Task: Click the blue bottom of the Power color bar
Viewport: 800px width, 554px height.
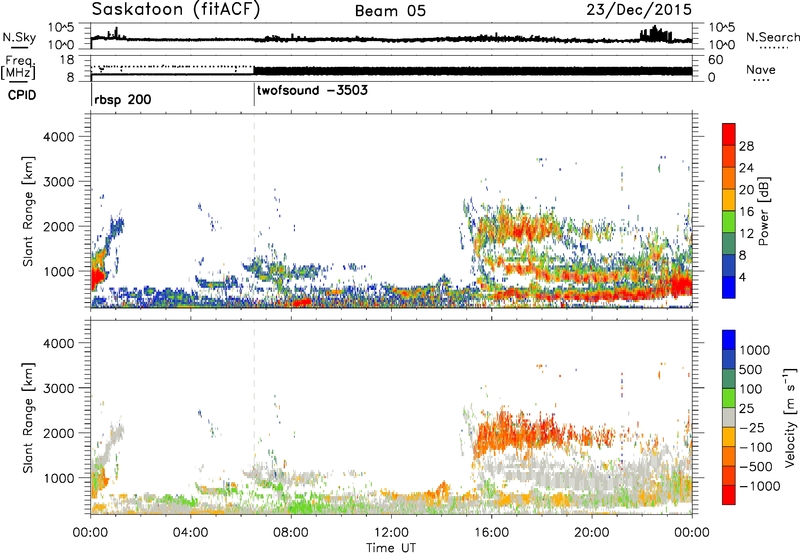Action: (729, 287)
